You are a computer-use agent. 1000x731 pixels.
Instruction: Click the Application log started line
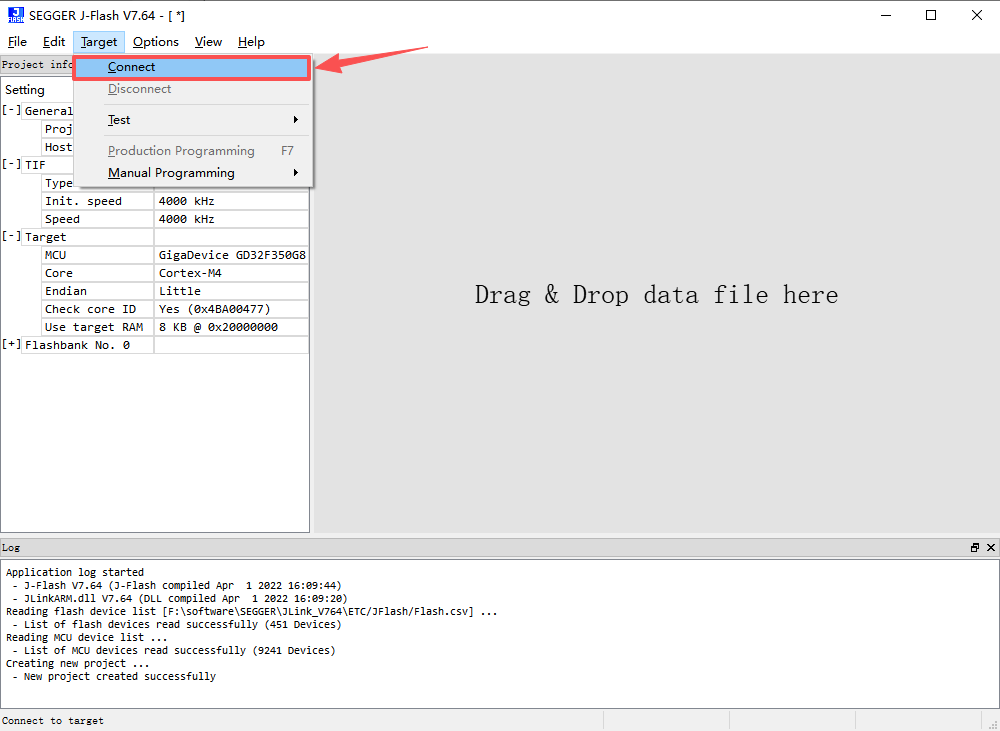click(75, 572)
